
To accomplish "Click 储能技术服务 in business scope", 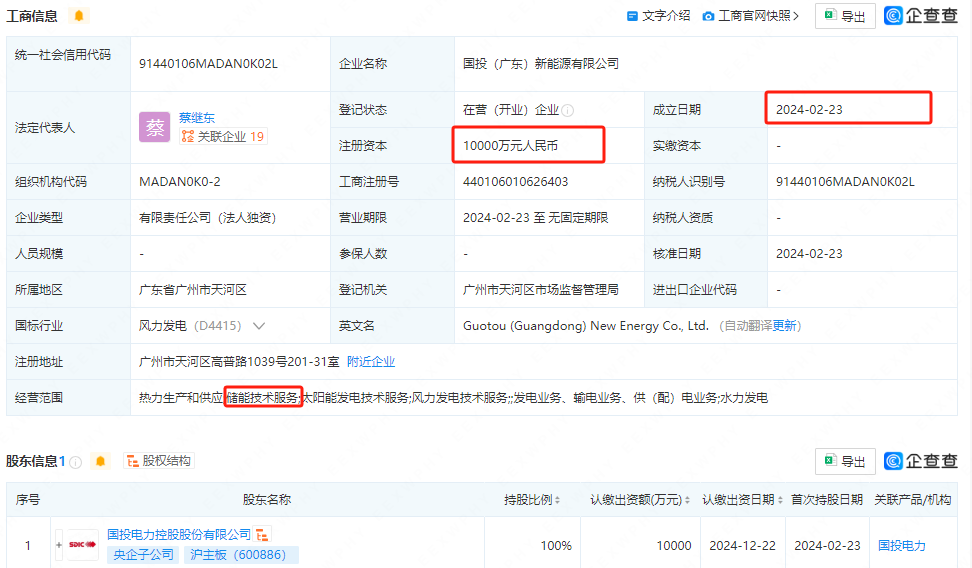I will (x=262, y=397).
